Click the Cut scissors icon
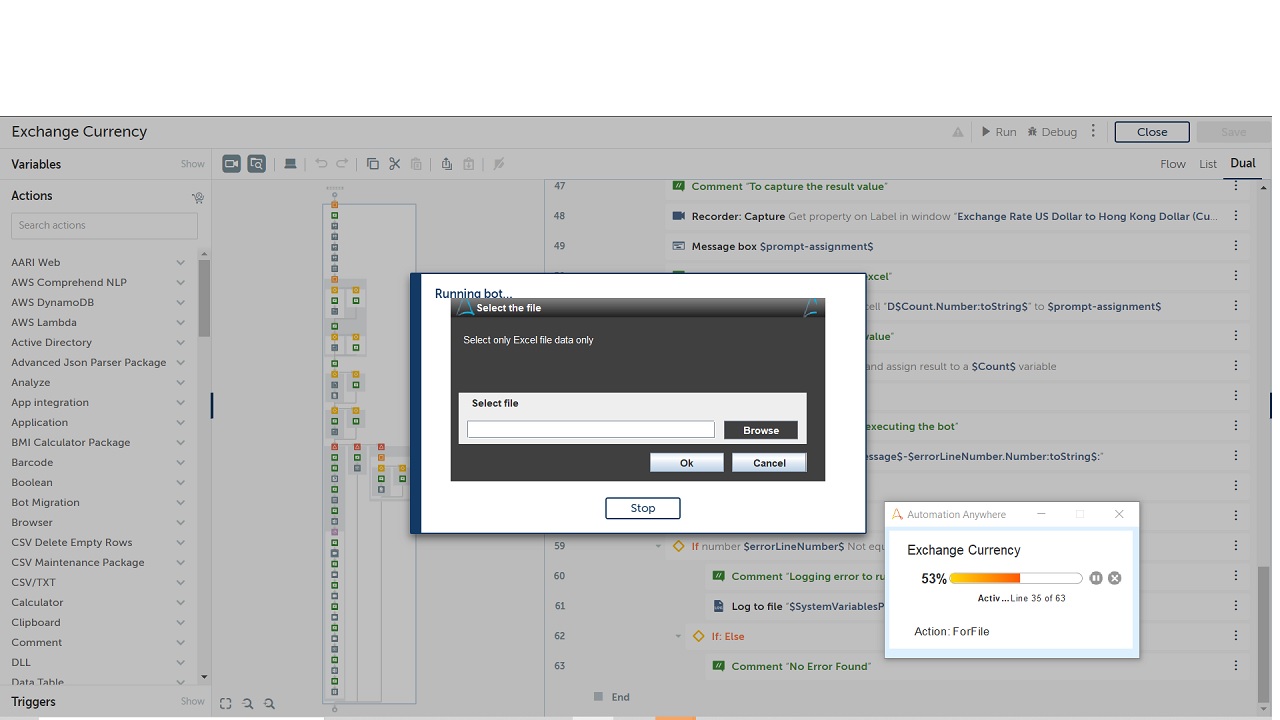Screen dimensions: 1280x720 coord(395,164)
